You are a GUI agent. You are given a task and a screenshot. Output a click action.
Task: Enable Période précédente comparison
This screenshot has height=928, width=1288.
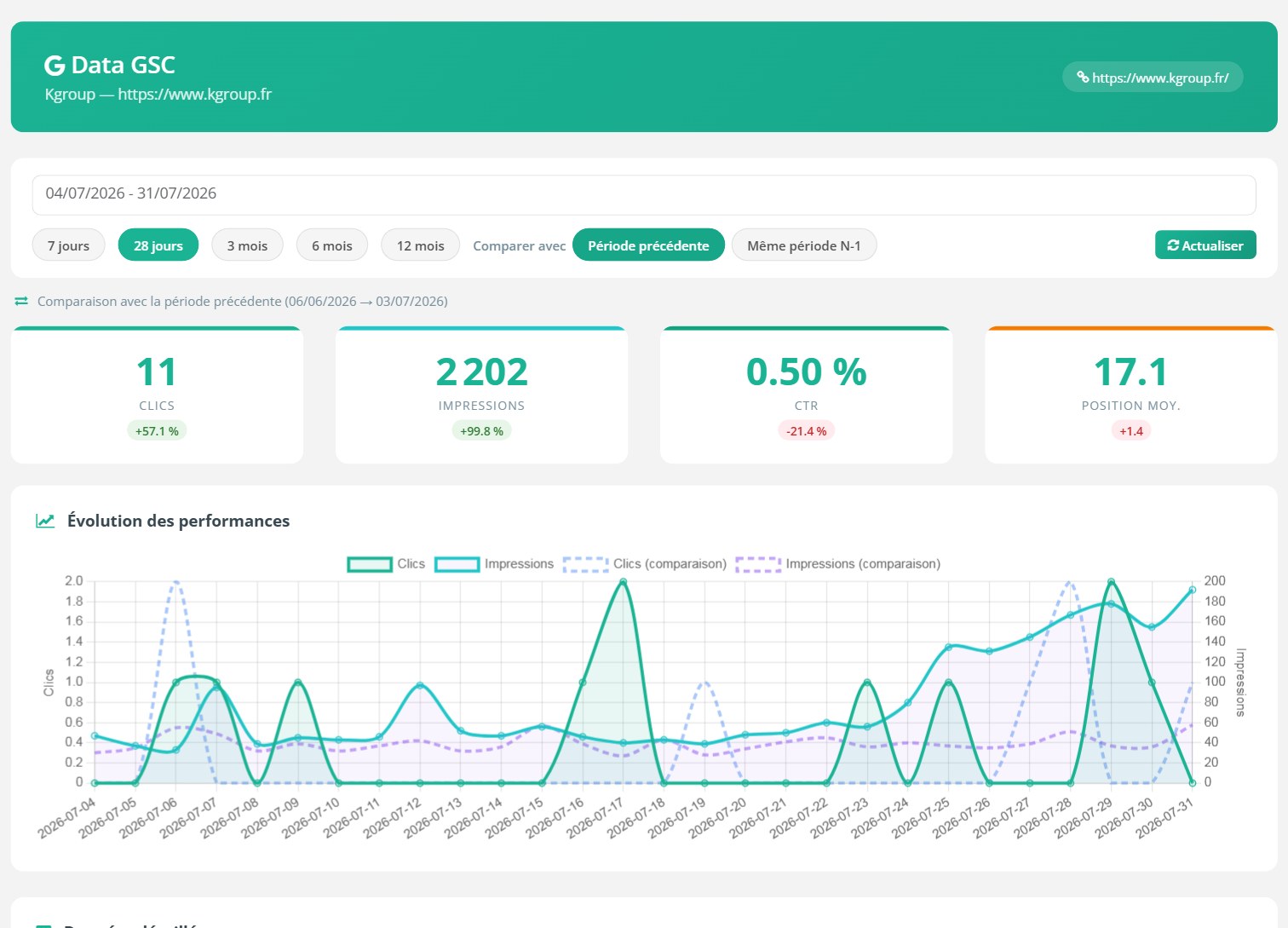click(x=648, y=245)
